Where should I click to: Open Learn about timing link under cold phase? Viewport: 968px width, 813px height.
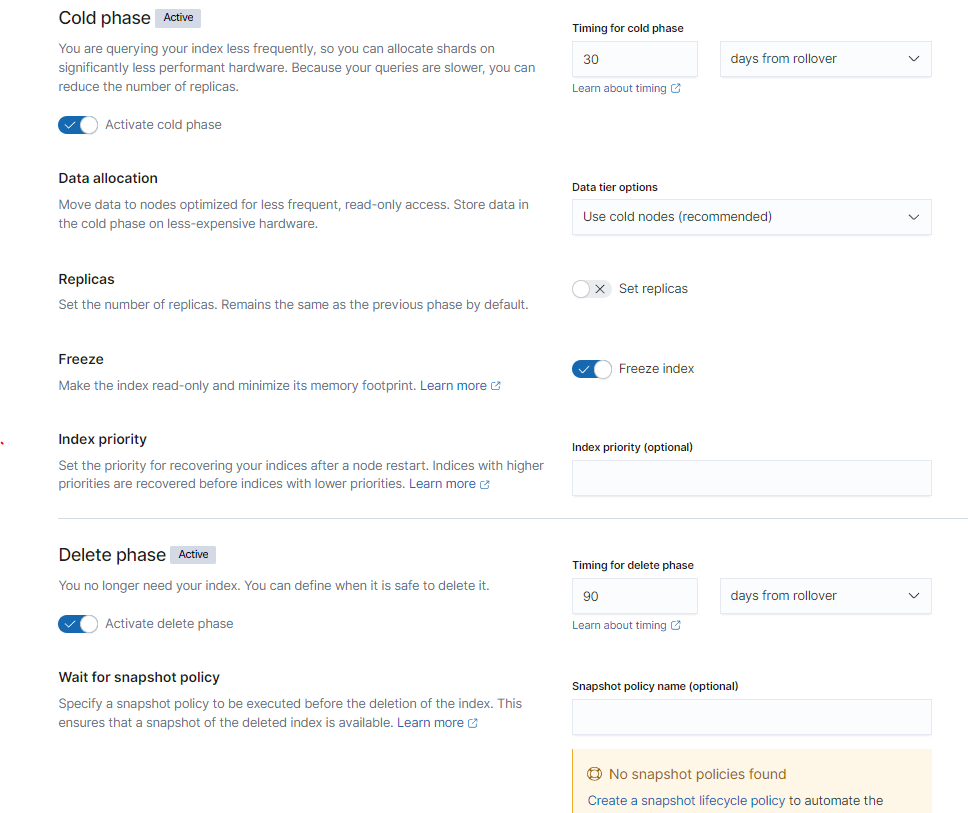[x=626, y=88]
